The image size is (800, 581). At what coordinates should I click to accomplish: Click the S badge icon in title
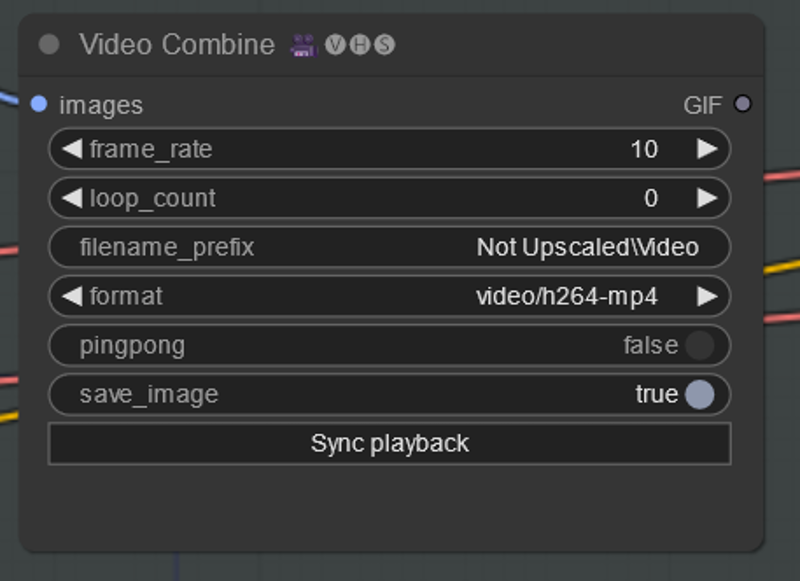pyautogui.click(x=384, y=45)
